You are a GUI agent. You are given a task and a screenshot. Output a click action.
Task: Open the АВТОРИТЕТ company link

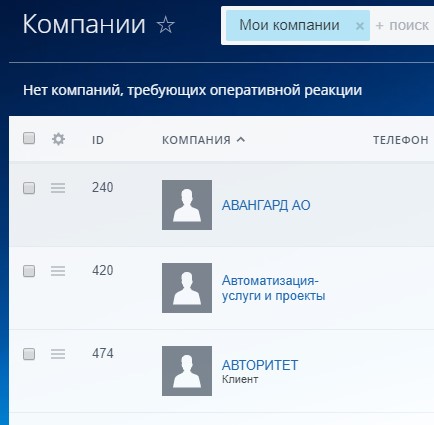[x=260, y=365]
